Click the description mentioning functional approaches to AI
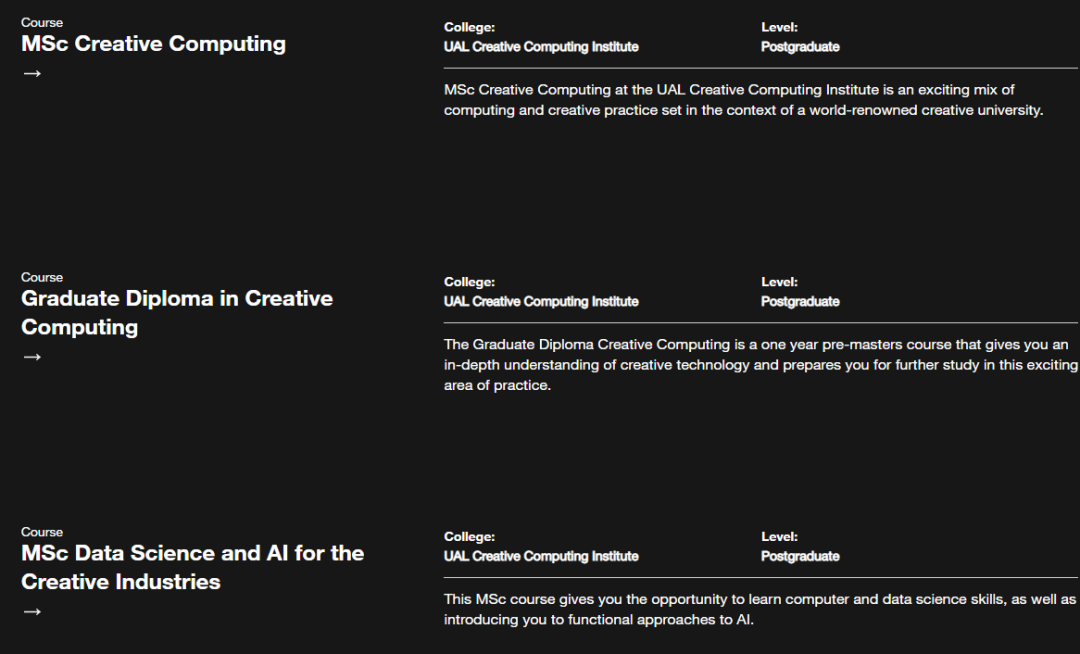Viewport: 1080px width, 654px height. [x=760, y=609]
